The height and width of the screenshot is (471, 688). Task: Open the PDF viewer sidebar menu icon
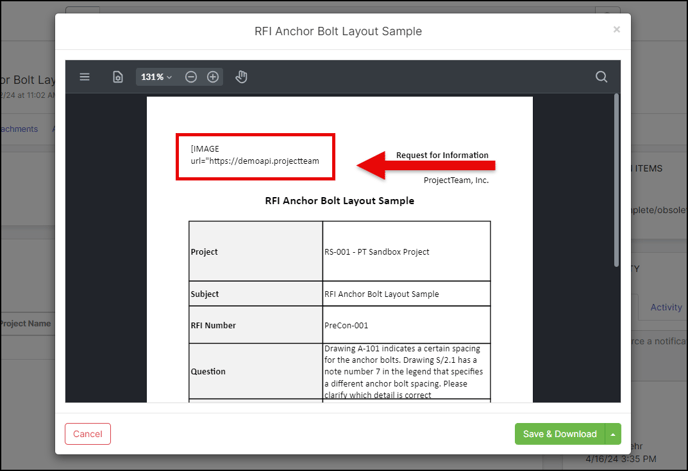(85, 77)
